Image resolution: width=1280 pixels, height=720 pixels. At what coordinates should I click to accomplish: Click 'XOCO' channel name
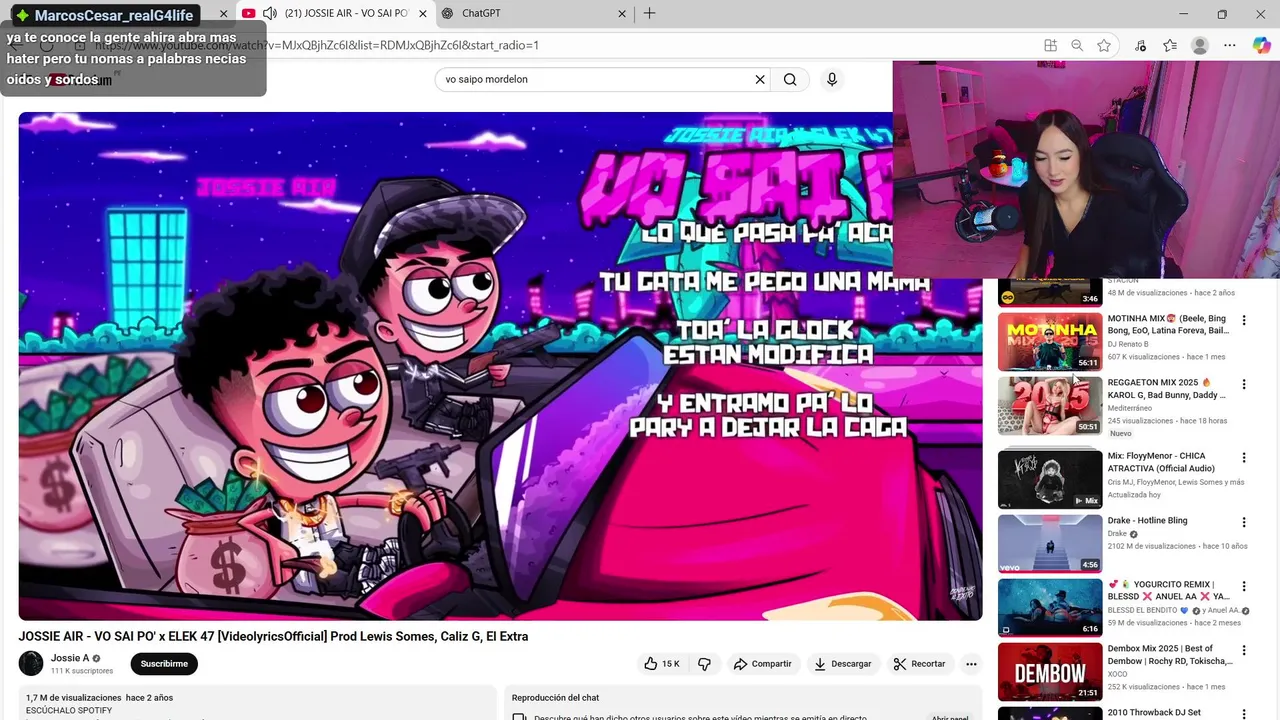(1117, 674)
